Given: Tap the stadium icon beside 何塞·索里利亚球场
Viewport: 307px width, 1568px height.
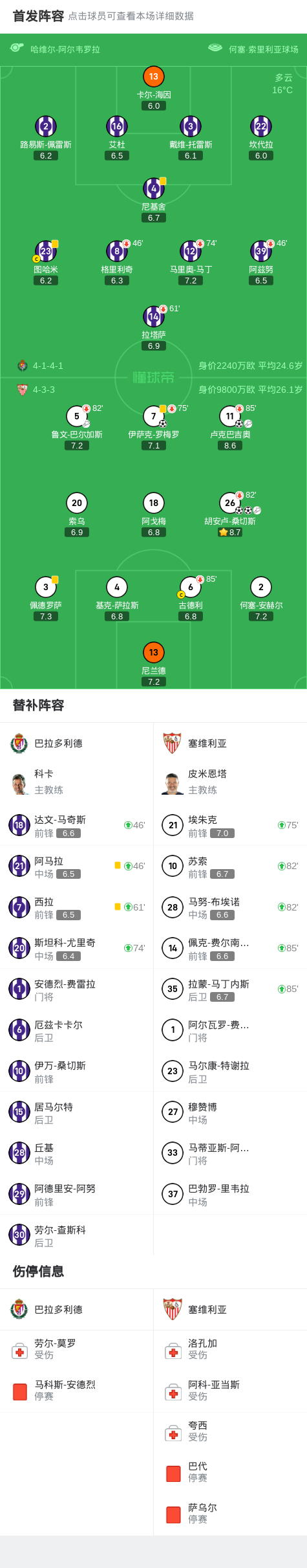Looking at the screenshot, I should (x=215, y=48).
